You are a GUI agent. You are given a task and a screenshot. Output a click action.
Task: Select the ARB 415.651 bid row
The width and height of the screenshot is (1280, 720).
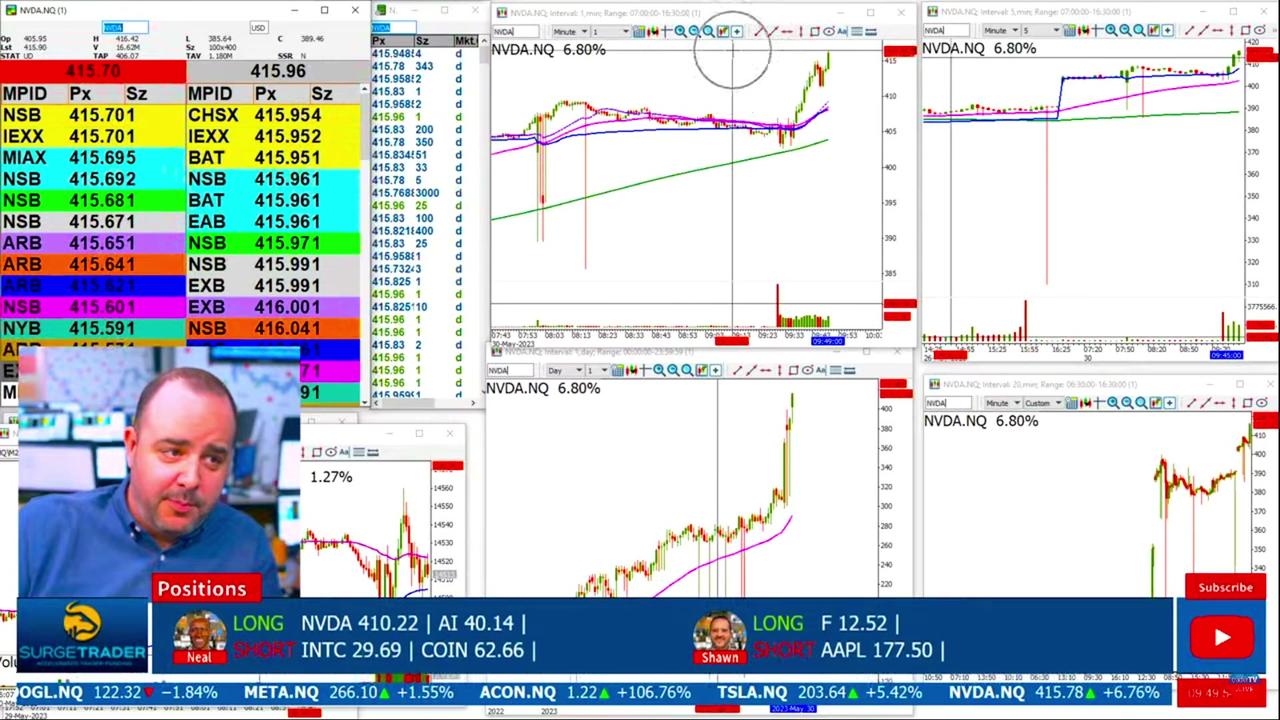tap(92, 243)
